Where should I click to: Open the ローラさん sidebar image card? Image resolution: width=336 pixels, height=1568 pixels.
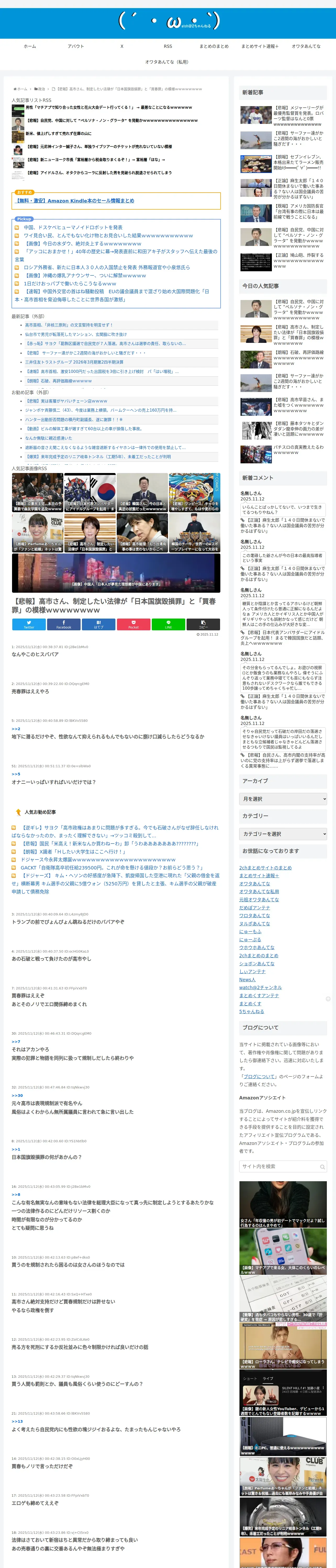(x=282, y=1346)
